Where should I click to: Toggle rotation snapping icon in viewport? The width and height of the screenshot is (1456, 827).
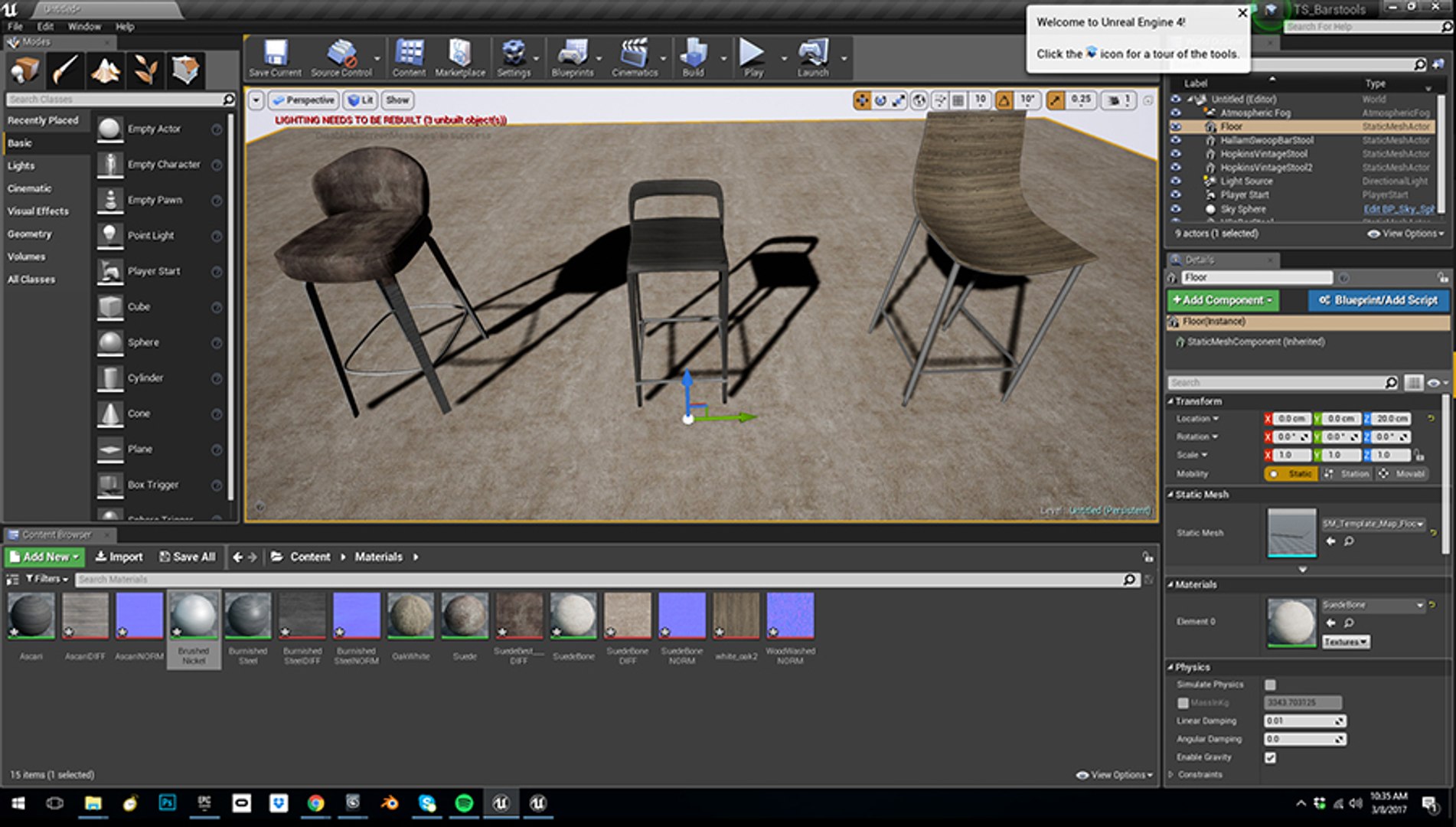(x=1004, y=100)
